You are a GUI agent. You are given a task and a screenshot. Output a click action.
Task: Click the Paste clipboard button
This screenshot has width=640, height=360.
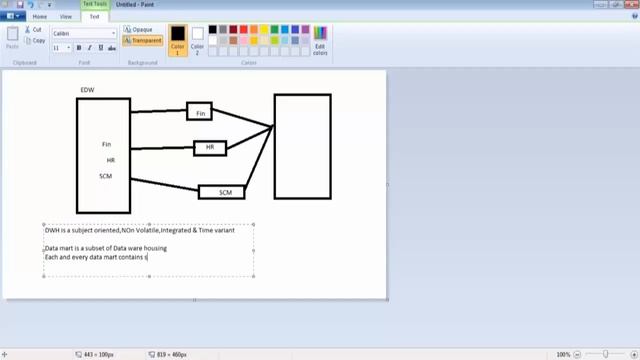point(13,38)
